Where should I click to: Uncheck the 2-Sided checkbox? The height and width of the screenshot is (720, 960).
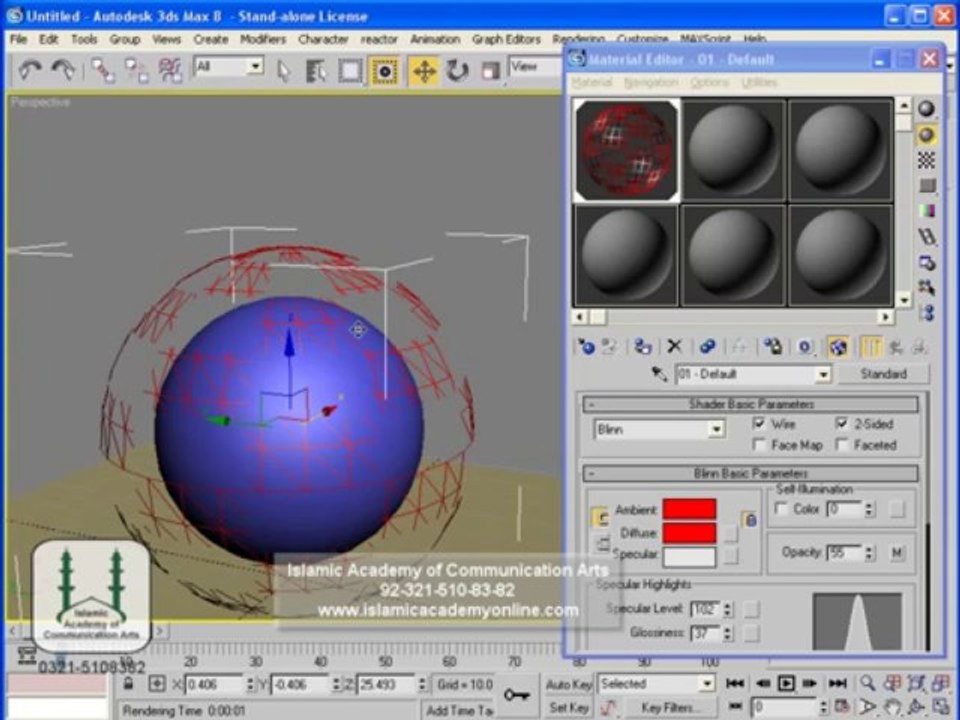click(842, 423)
